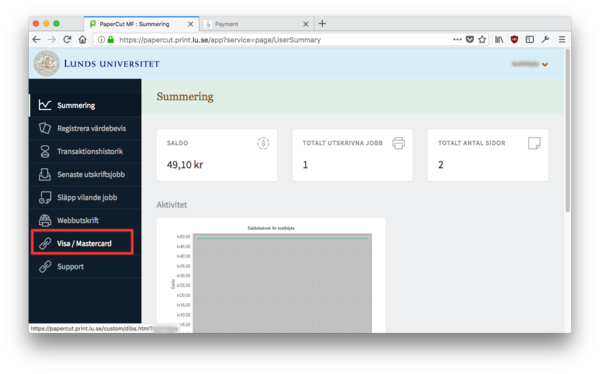Screen dimensions: 600x374
Task: Click the Webbutskrift printer icon
Action: coord(45,220)
